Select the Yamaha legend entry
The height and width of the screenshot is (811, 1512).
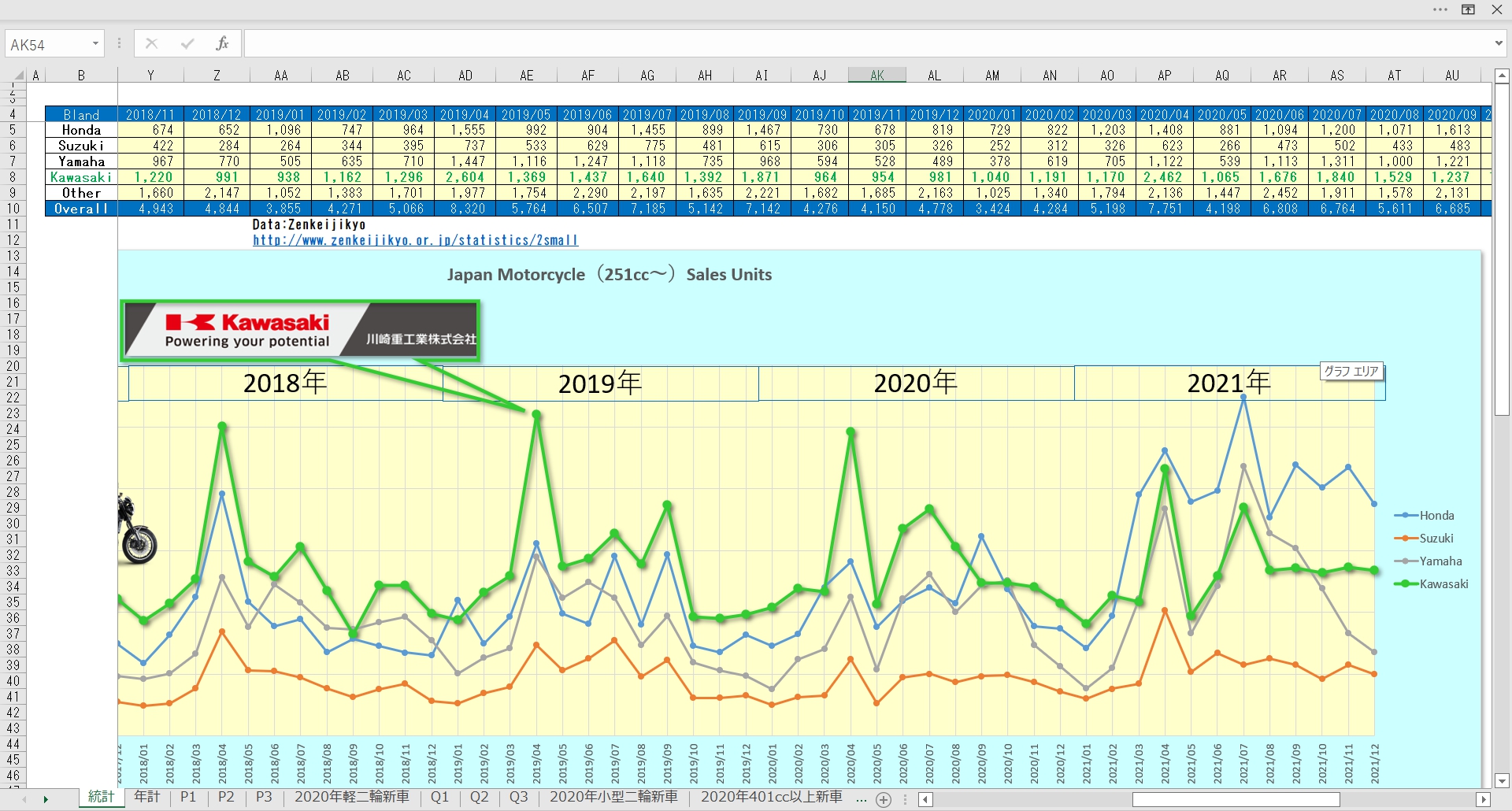tap(1428, 561)
